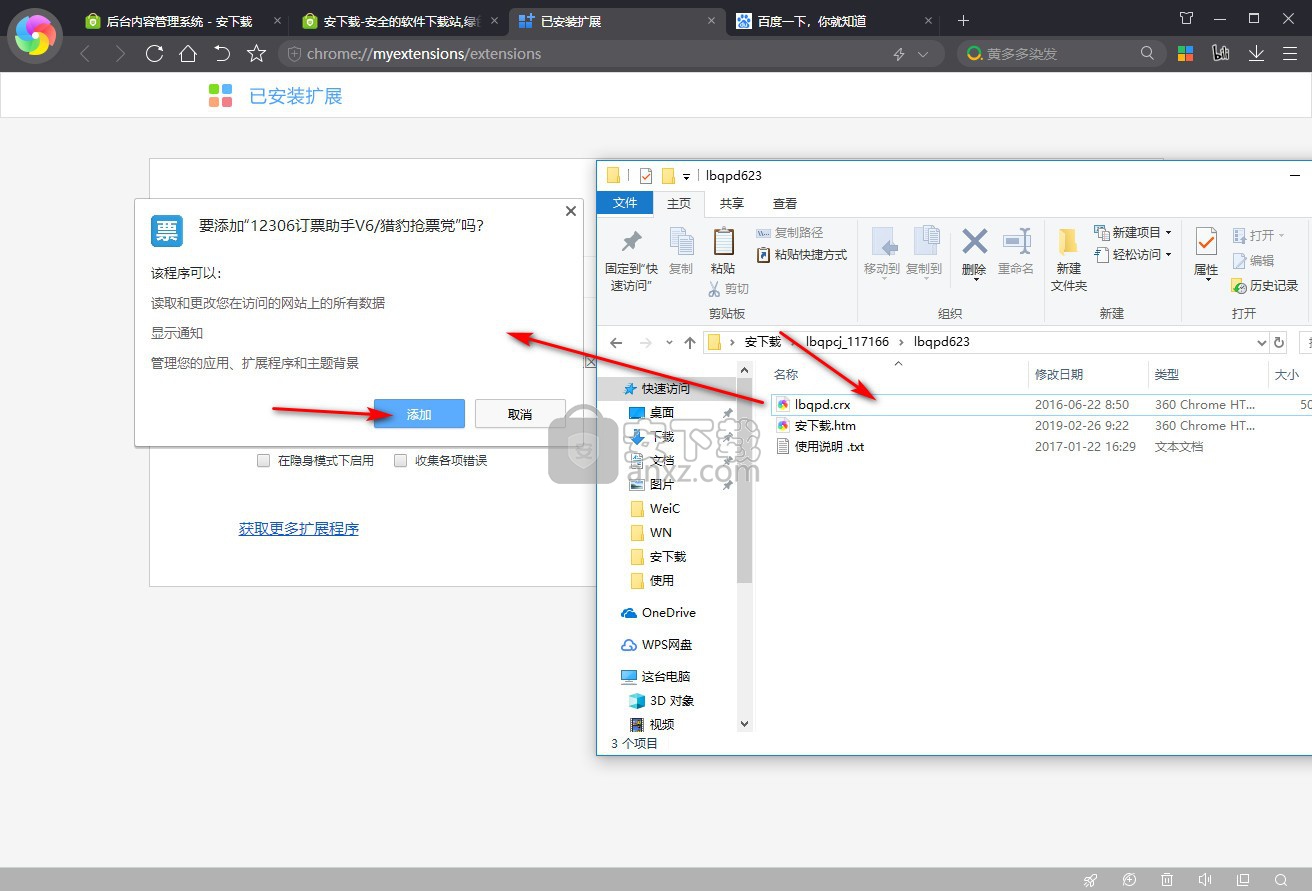Click the lightning speed-mode icon in address bar
The width and height of the screenshot is (1312, 891).
point(899,54)
